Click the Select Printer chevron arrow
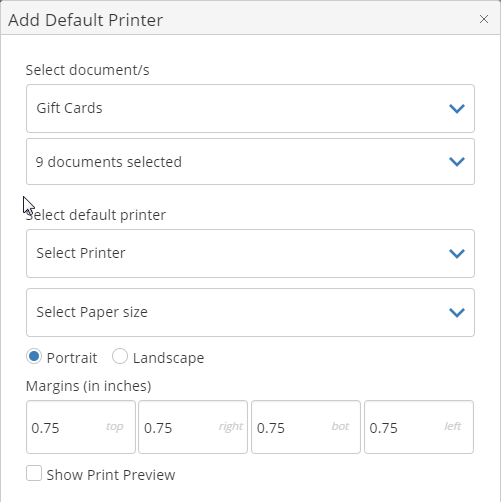The height and width of the screenshot is (502, 501). [457, 253]
